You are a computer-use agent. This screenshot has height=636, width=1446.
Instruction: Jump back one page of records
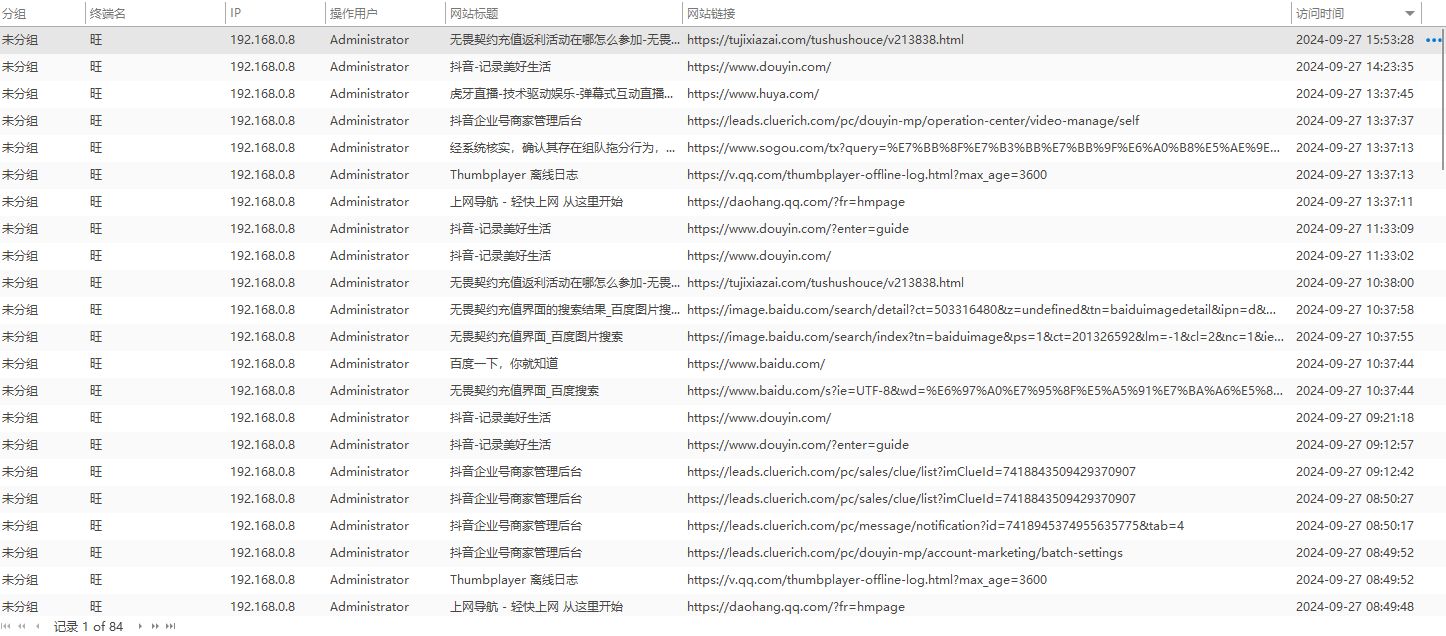click(x=22, y=626)
